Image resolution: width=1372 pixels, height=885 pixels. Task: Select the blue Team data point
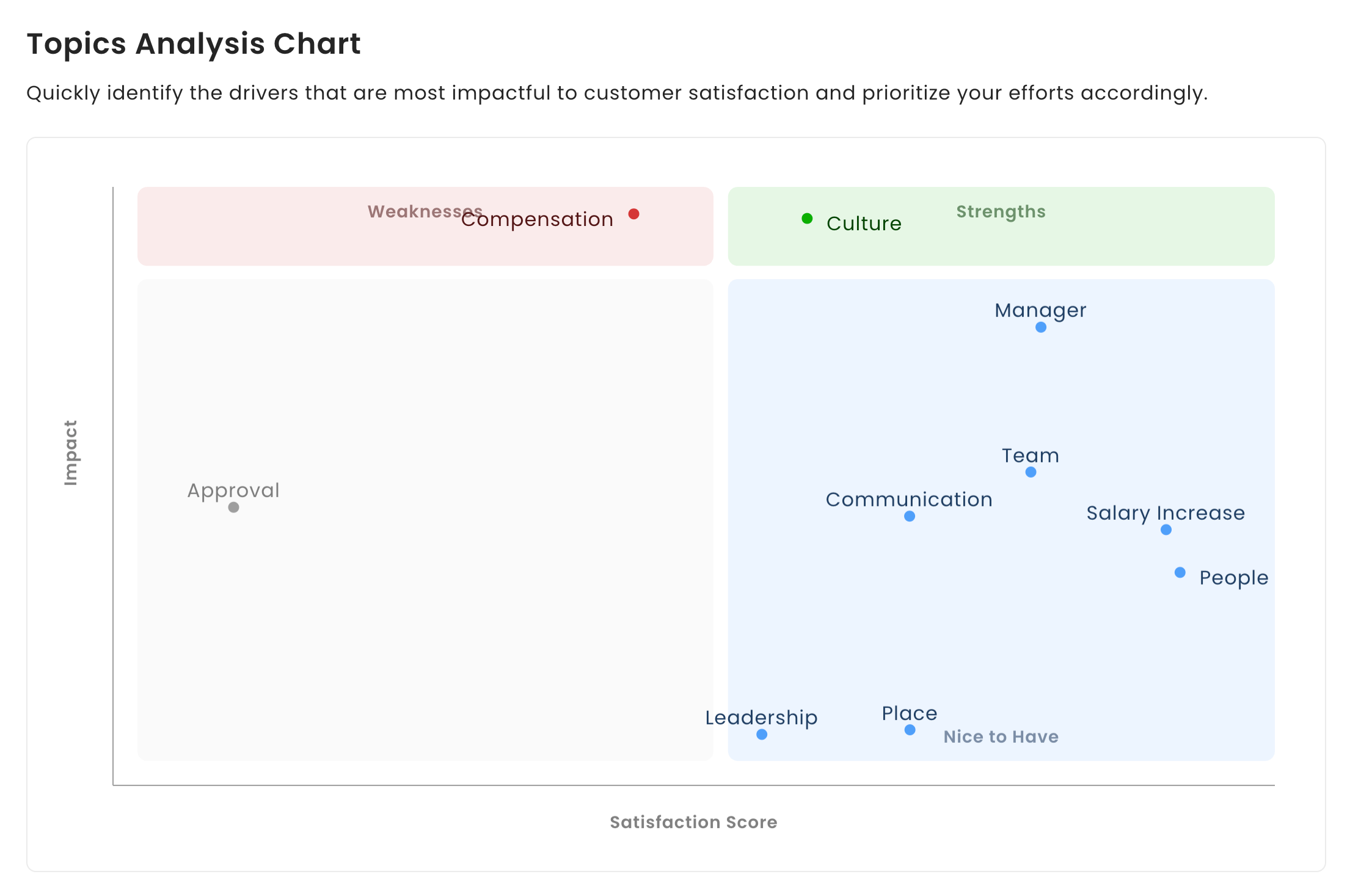[1031, 472]
